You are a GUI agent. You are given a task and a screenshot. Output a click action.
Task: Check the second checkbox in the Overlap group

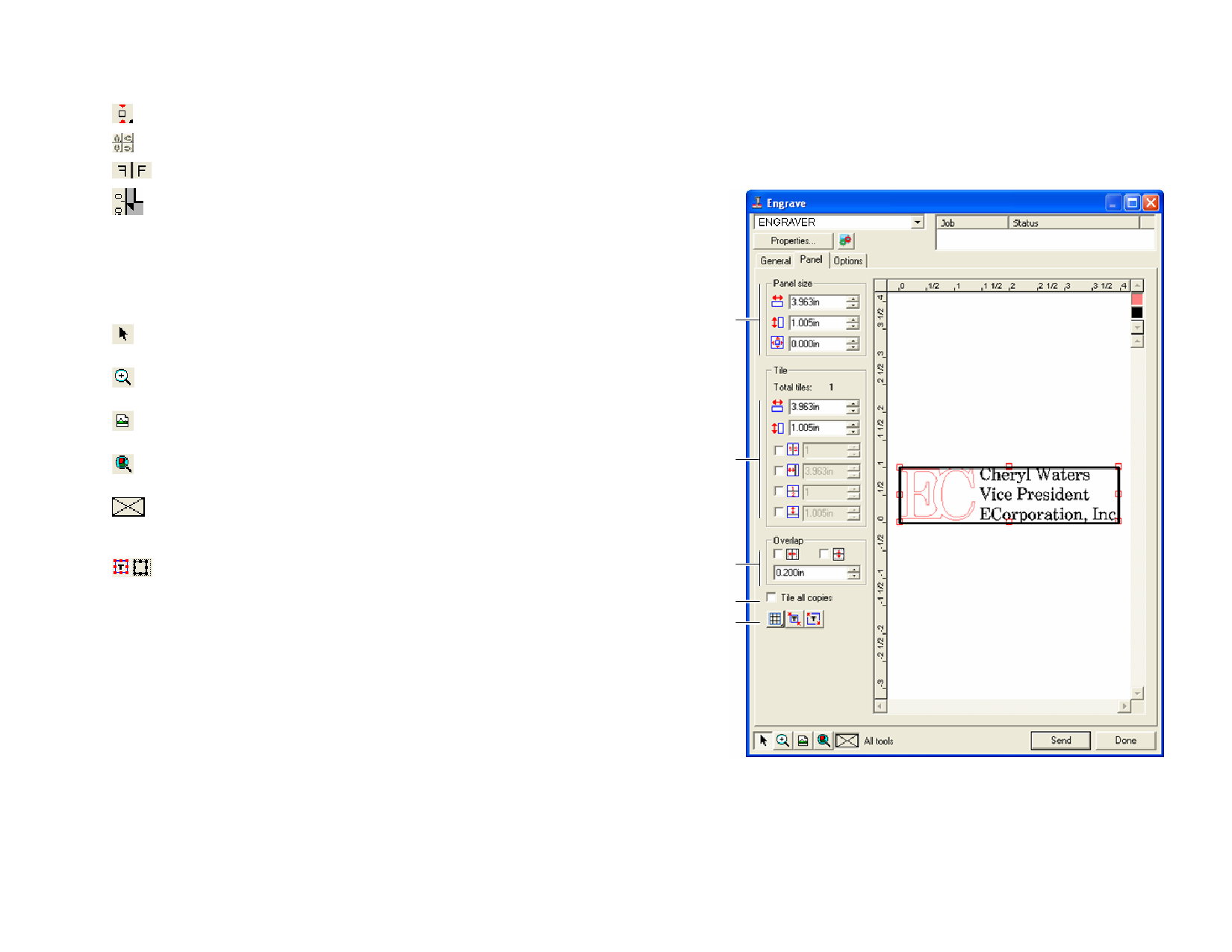click(824, 554)
